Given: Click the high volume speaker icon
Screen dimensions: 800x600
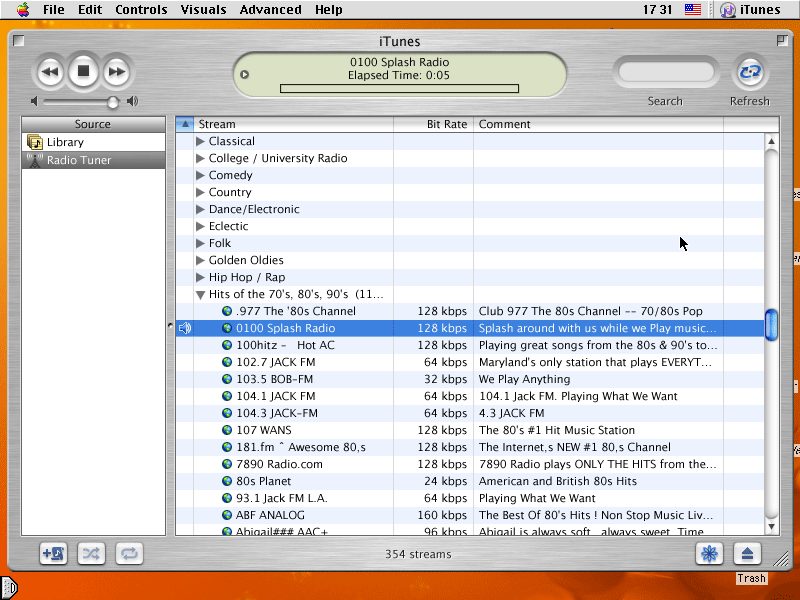Looking at the screenshot, I should (x=133, y=101).
